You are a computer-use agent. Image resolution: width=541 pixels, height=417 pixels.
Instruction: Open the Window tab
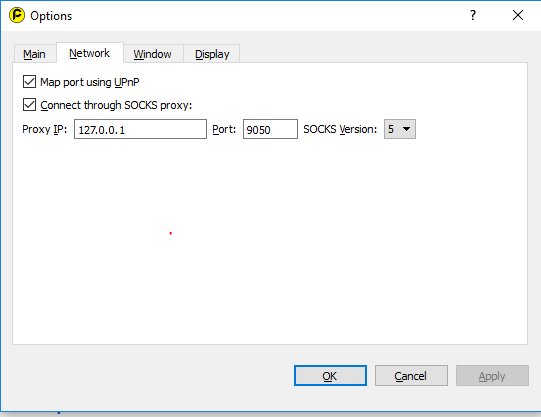pyautogui.click(x=153, y=54)
